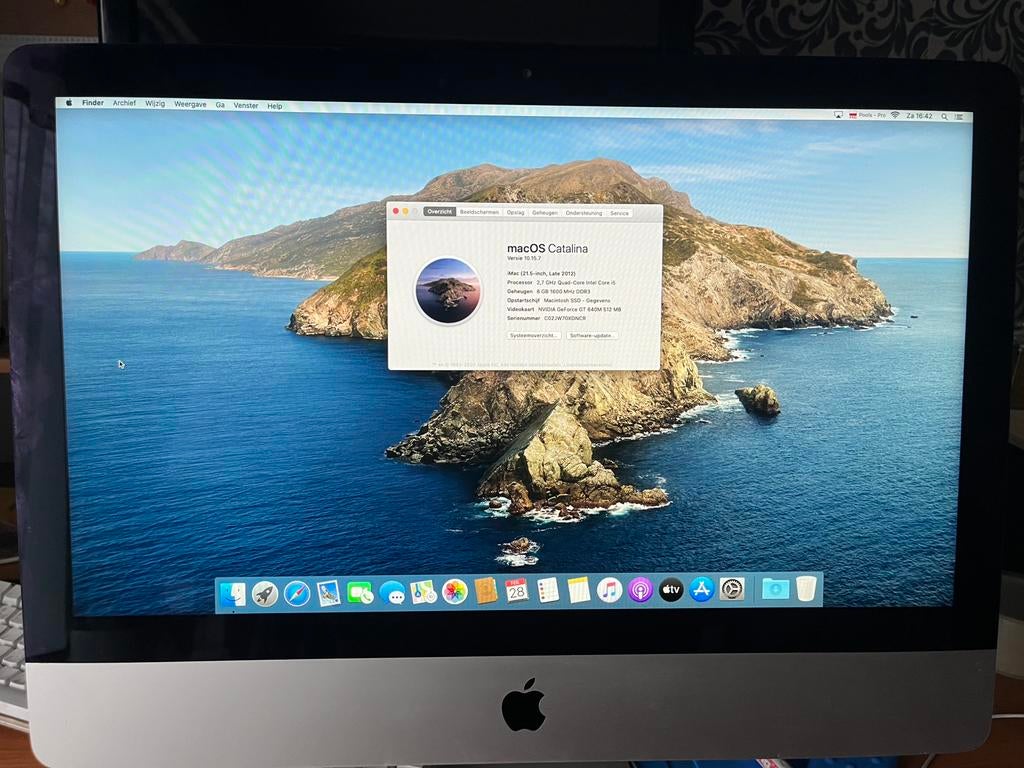This screenshot has height=768, width=1024.
Task: Open Finder from the Dock
Action: (x=233, y=594)
